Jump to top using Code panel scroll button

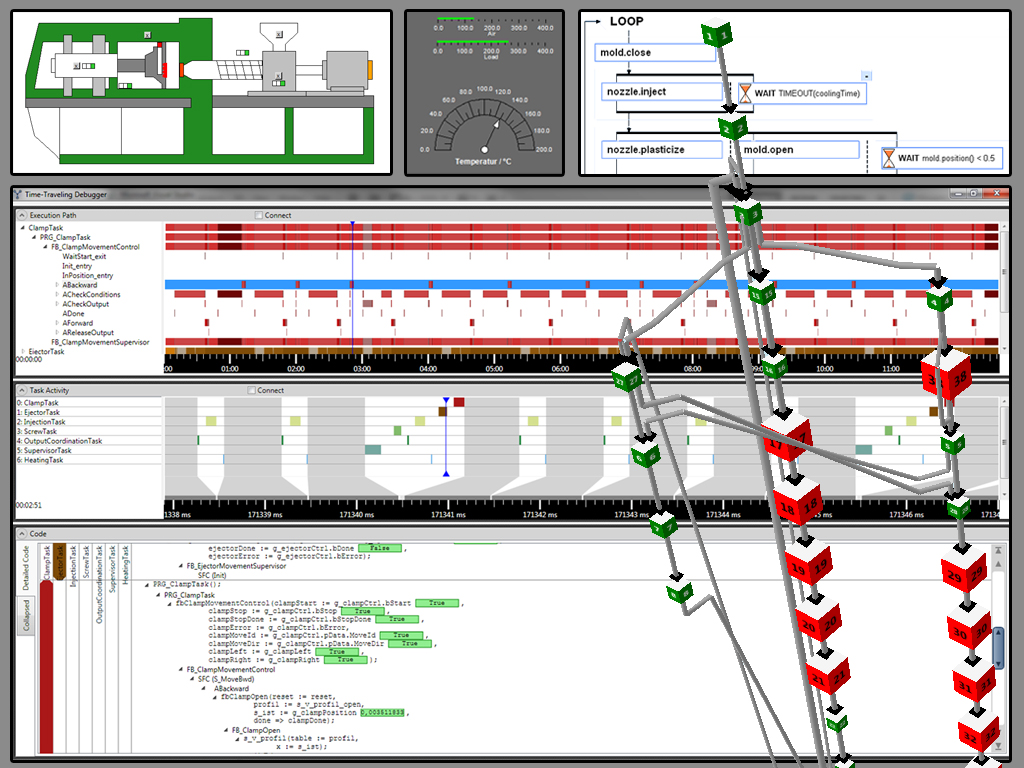click(x=998, y=551)
